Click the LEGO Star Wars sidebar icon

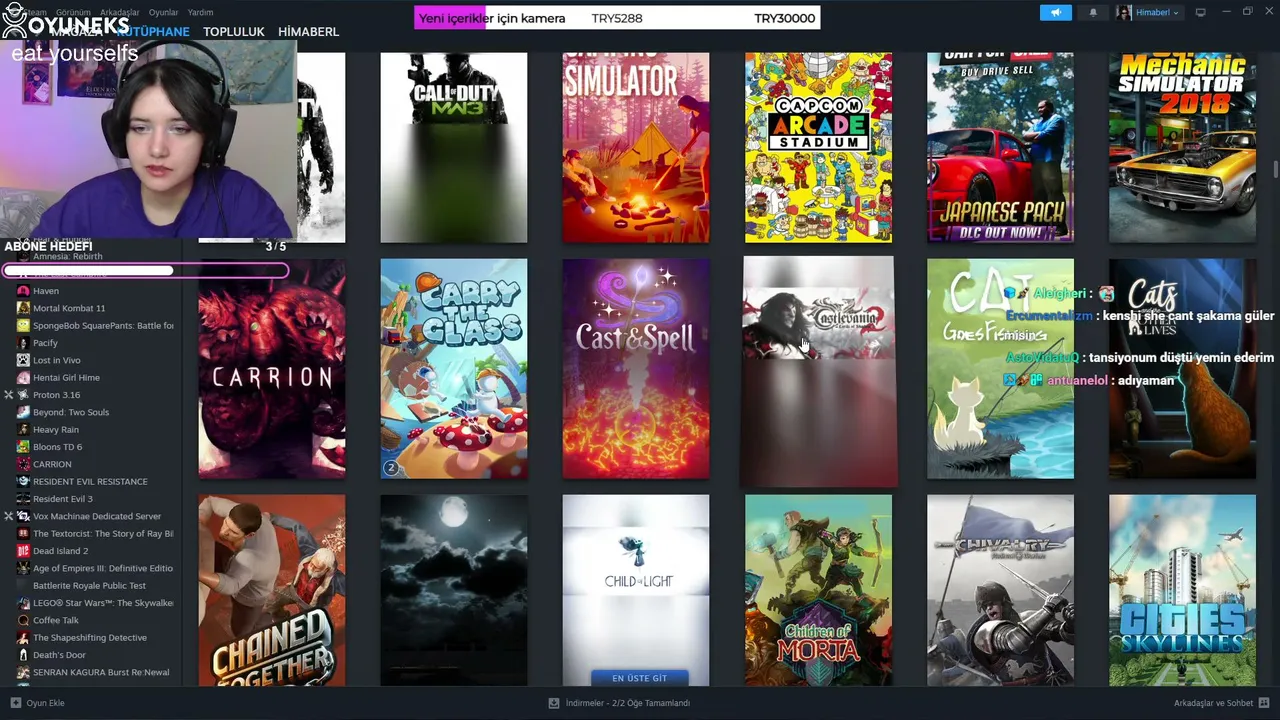[x=23, y=603]
